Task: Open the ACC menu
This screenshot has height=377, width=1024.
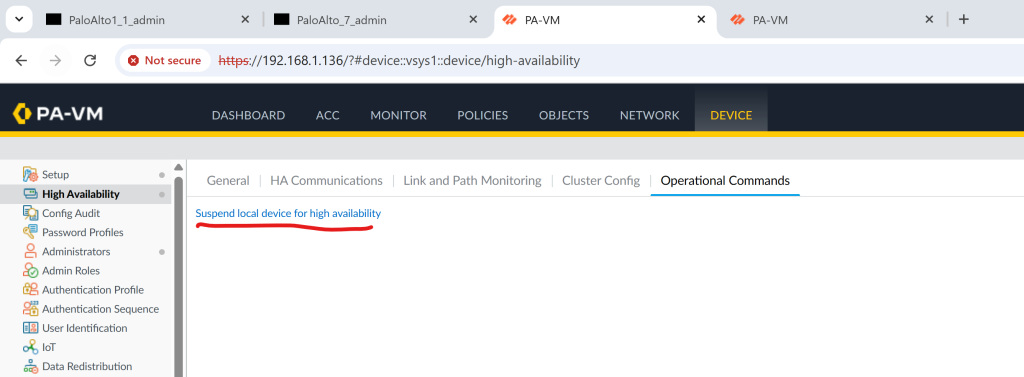Action: pos(328,115)
